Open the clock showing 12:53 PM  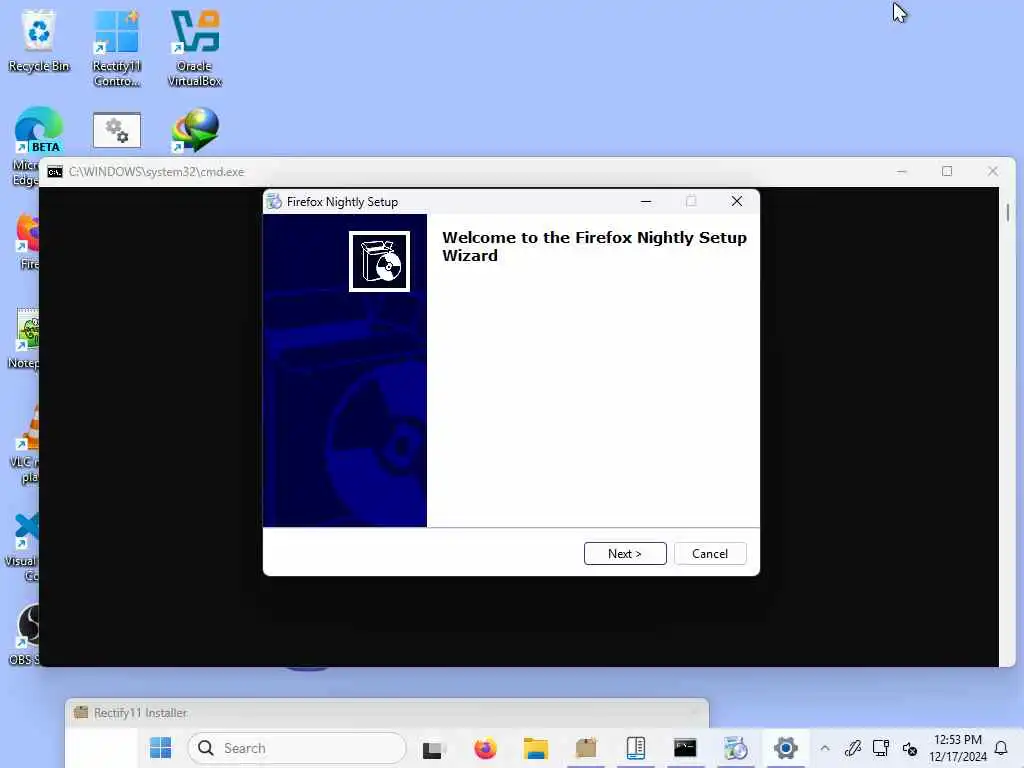point(957,748)
